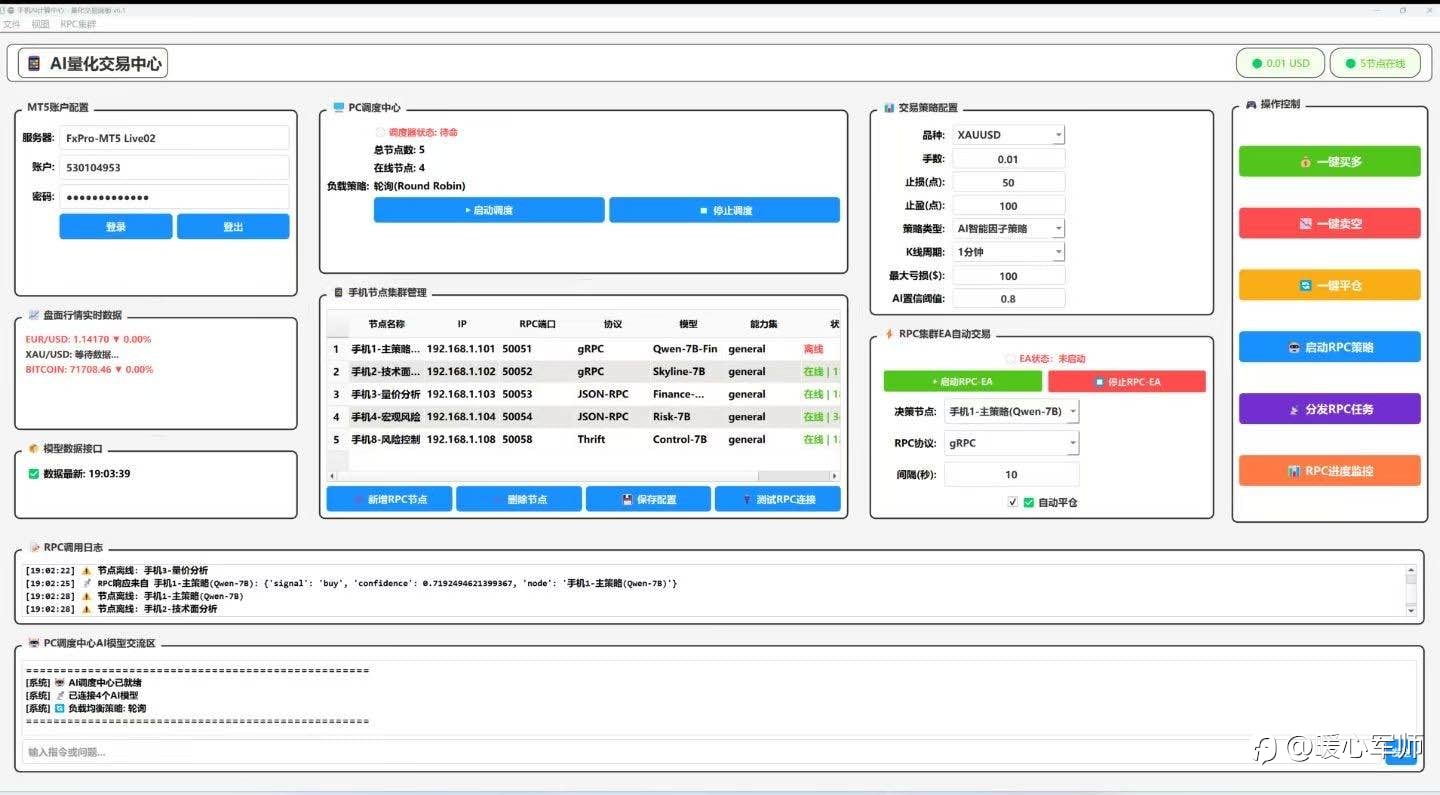Click the blue 登出 button
This screenshot has width=1440, height=795.
(x=233, y=227)
